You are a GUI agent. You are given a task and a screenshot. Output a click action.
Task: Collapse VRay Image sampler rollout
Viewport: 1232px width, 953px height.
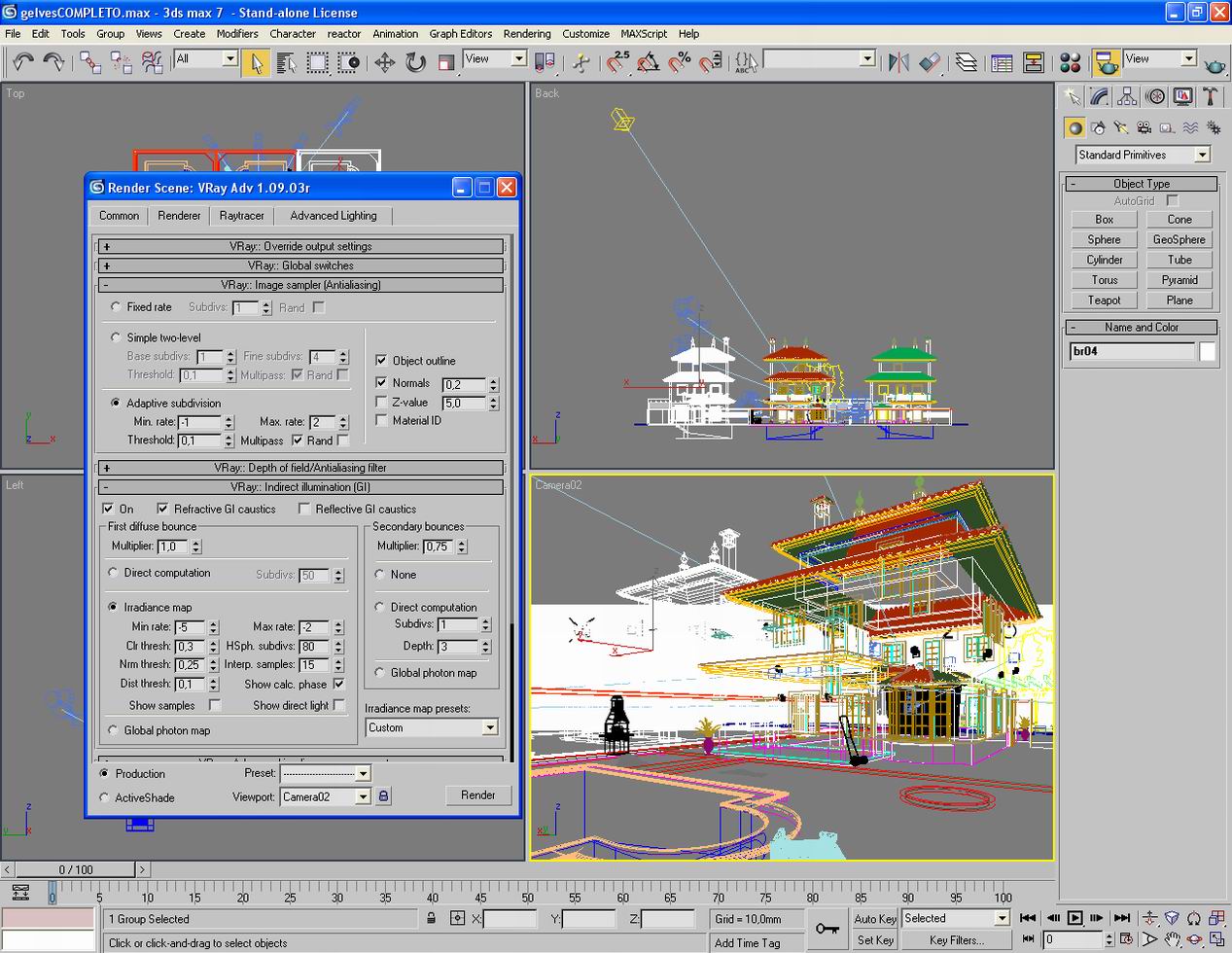pos(300,285)
